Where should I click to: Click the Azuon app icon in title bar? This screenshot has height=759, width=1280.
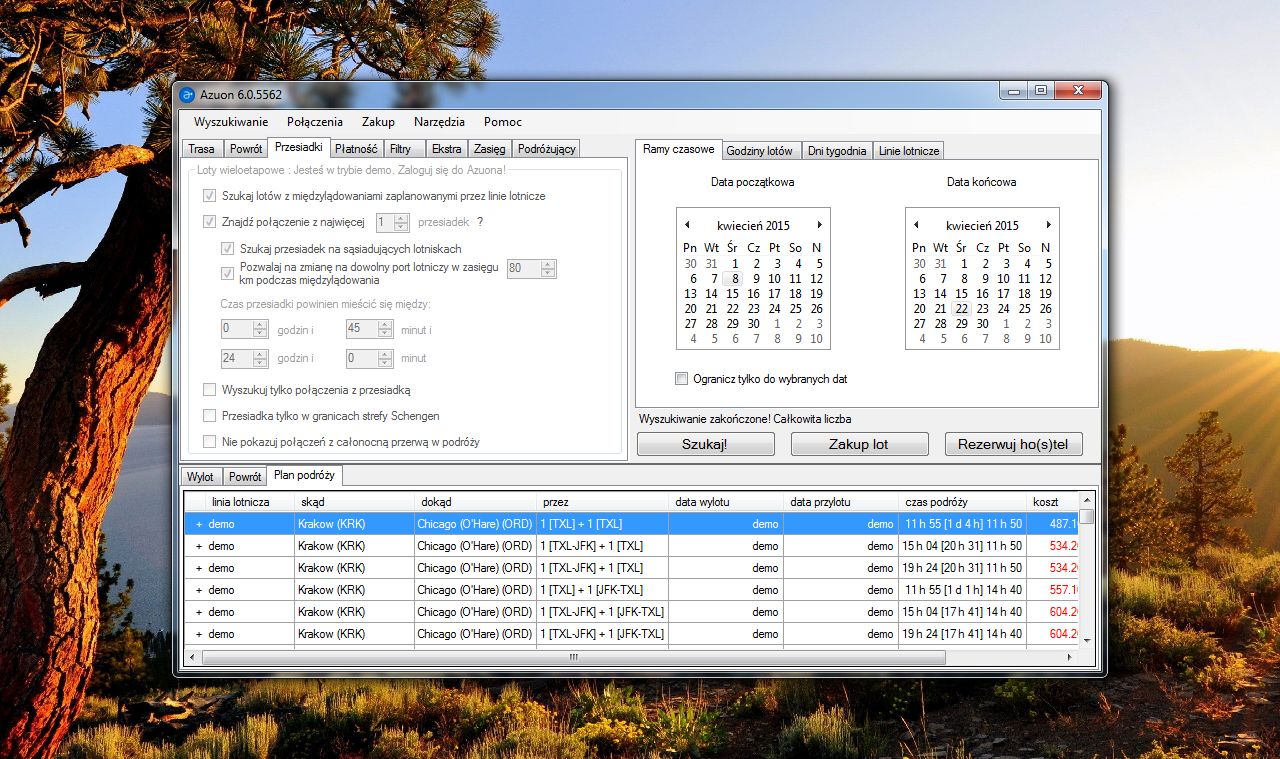187,95
